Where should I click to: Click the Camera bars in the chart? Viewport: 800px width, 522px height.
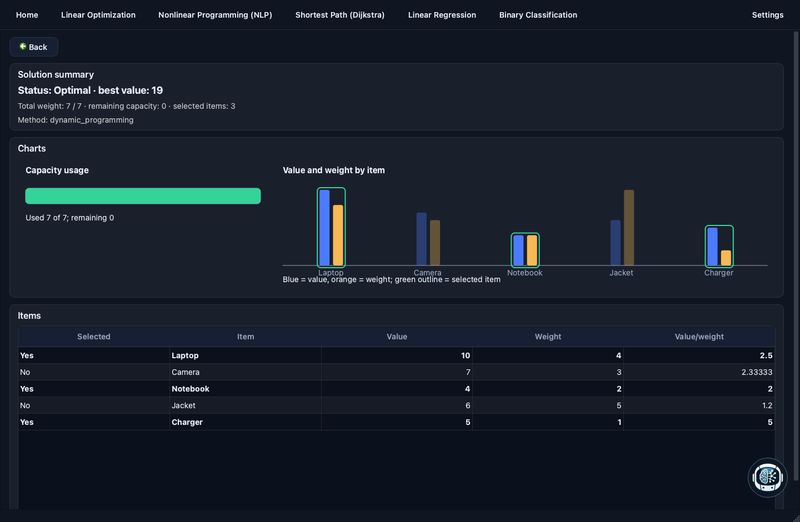(x=428, y=239)
